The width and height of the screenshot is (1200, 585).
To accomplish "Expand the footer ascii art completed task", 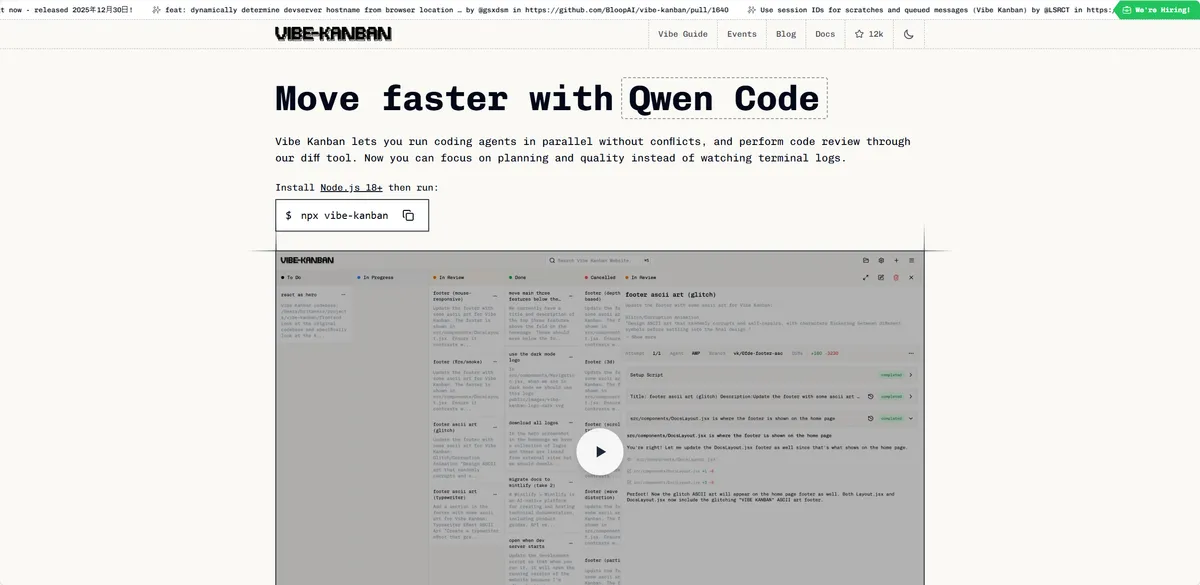I will click(x=910, y=396).
